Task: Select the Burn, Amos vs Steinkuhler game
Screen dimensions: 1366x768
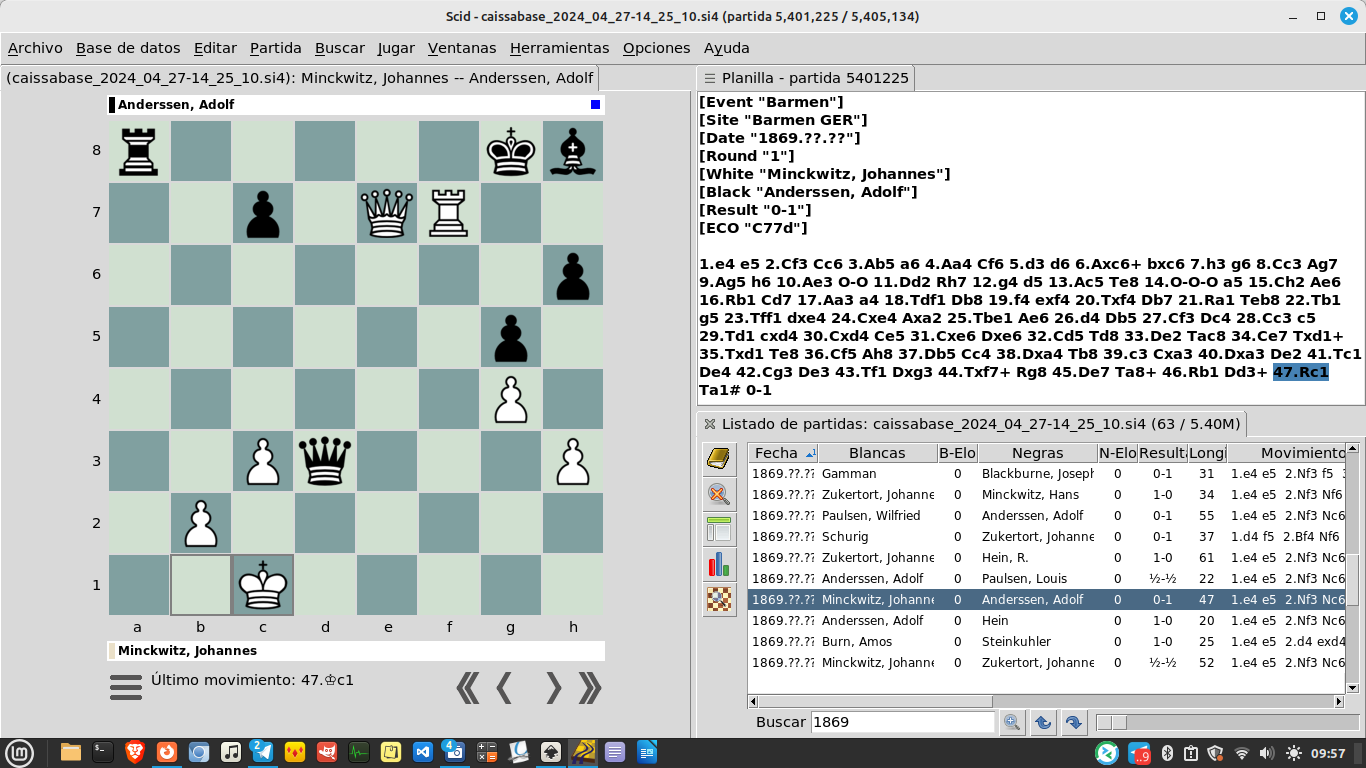Action: (x=1046, y=642)
